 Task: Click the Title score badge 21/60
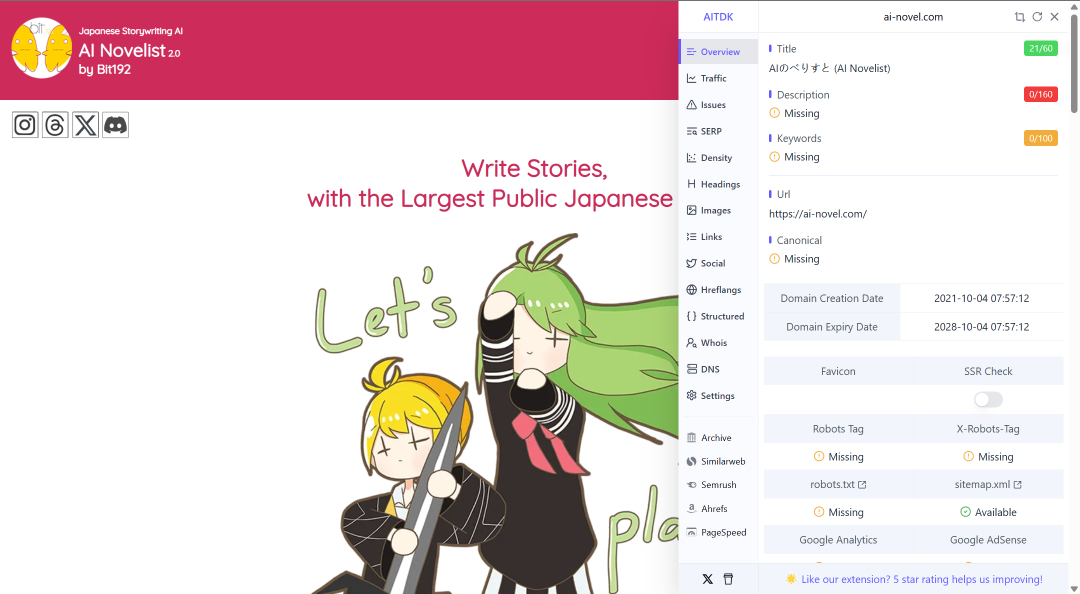click(1041, 48)
